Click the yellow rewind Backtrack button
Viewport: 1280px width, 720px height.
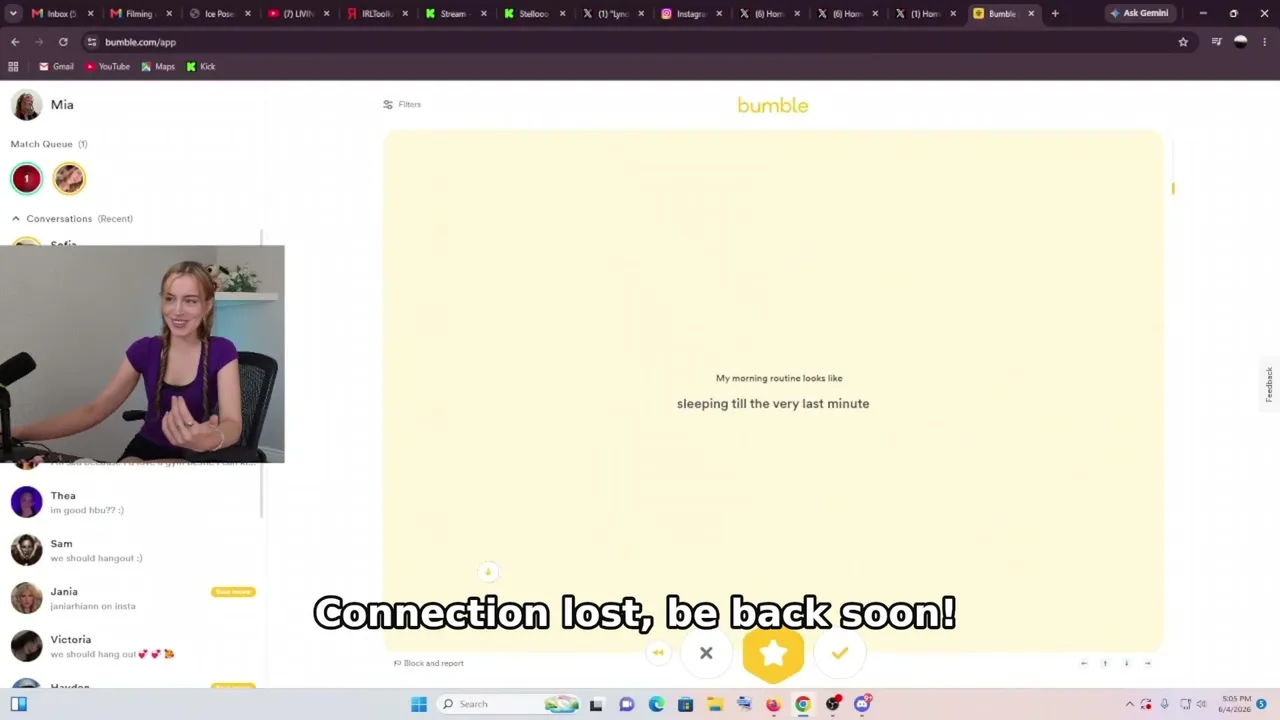658,653
